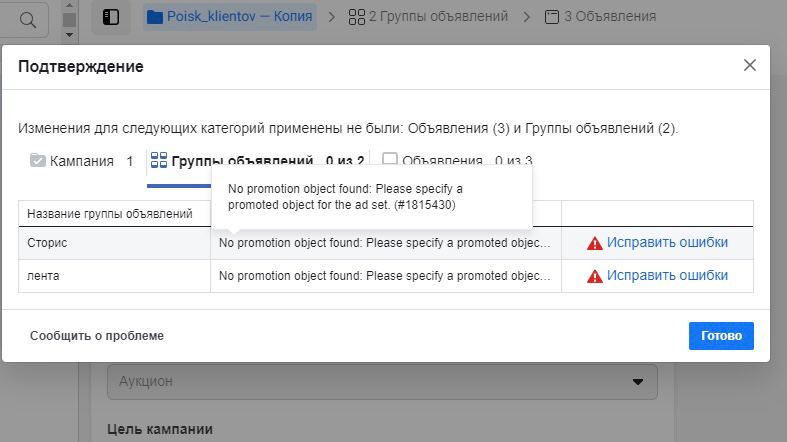Close the Подтверждение dialog with X
The height and width of the screenshot is (442, 787).
750,66
